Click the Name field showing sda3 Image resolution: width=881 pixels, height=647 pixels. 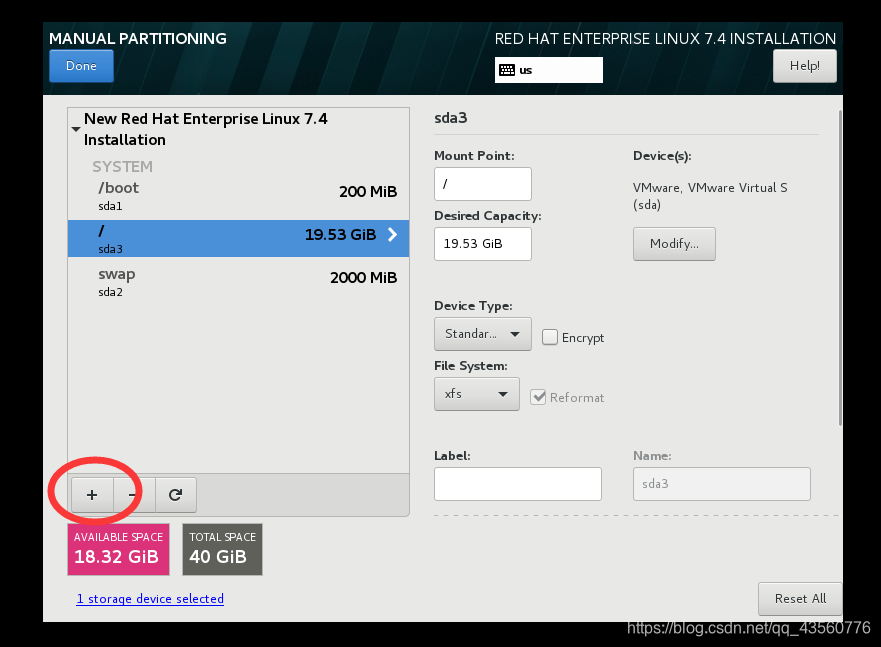[x=721, y=484]
